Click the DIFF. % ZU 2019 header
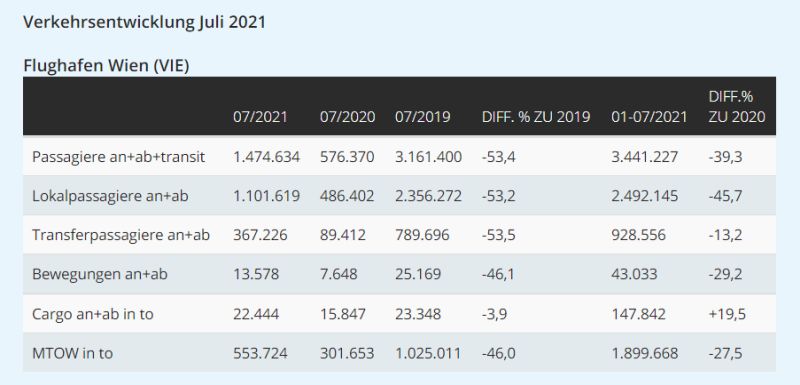 coord(536,117)
